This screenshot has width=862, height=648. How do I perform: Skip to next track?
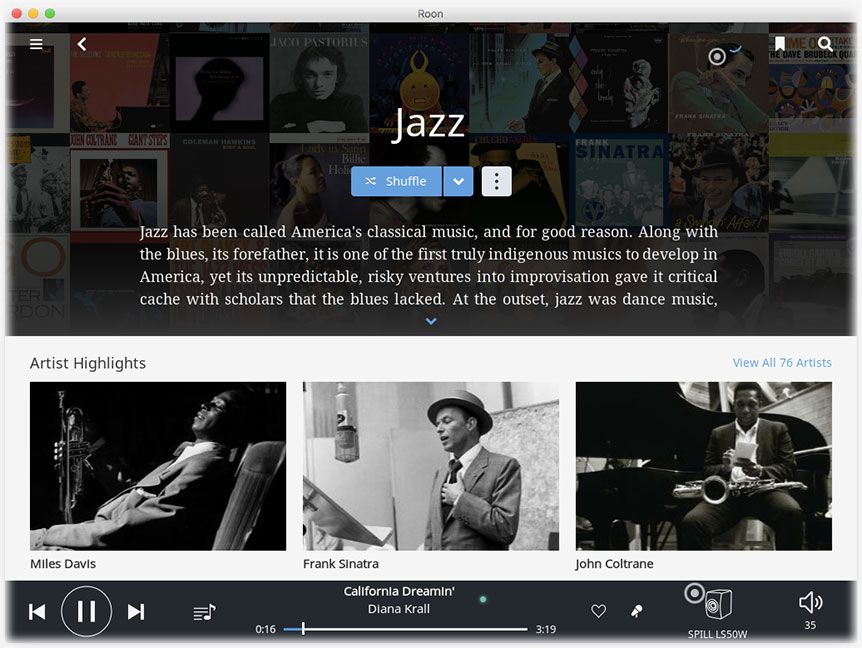point(136,612)
